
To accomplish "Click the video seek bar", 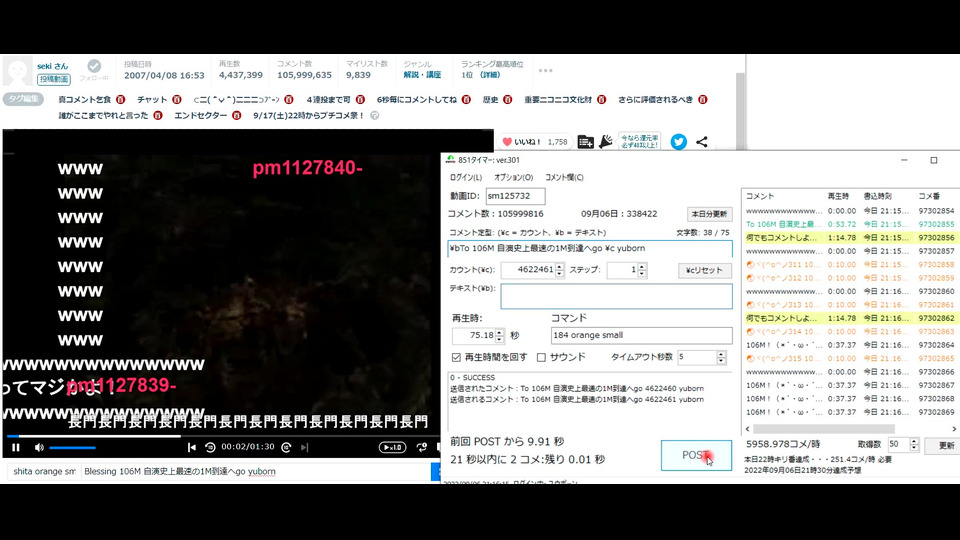I will (222, 436).
